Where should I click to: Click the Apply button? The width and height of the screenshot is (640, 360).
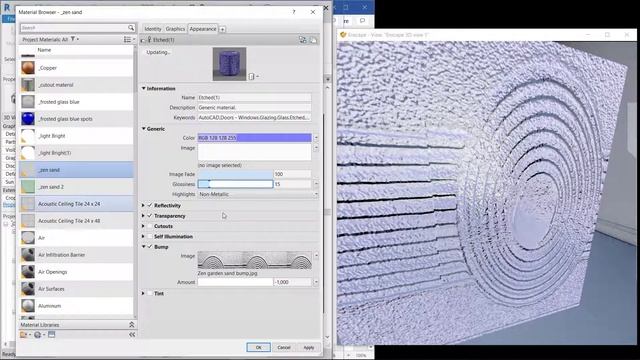309,347
